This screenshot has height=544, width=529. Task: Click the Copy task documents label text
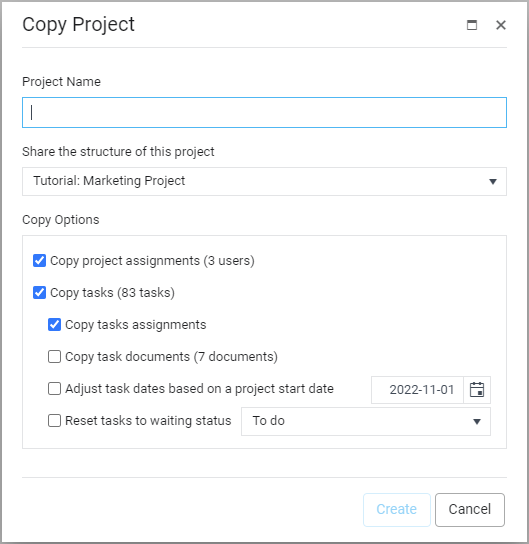tap(171, 357)
